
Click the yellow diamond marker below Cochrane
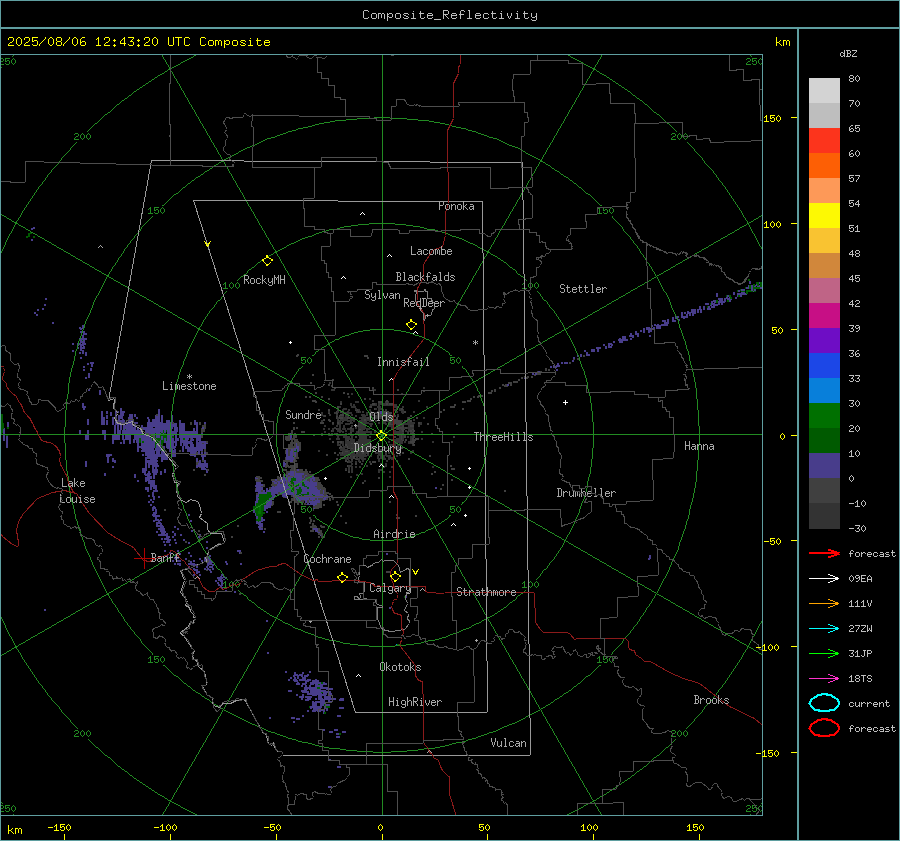(x=343, y=577)
